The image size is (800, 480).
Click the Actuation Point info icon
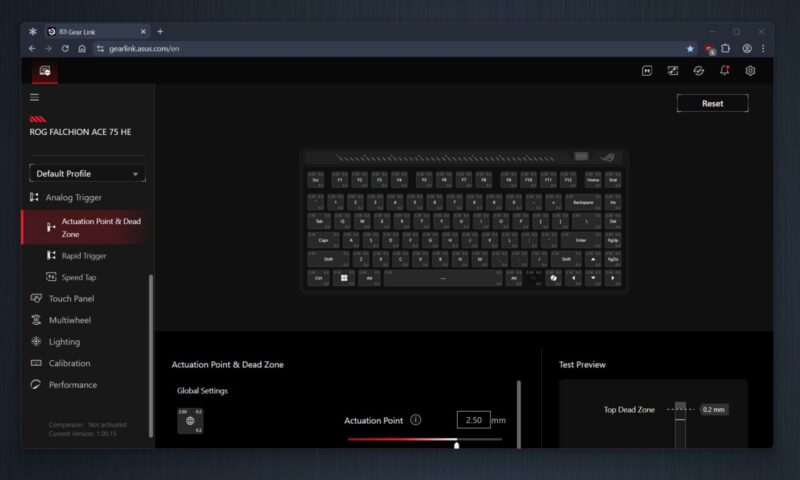click(416, 420)
